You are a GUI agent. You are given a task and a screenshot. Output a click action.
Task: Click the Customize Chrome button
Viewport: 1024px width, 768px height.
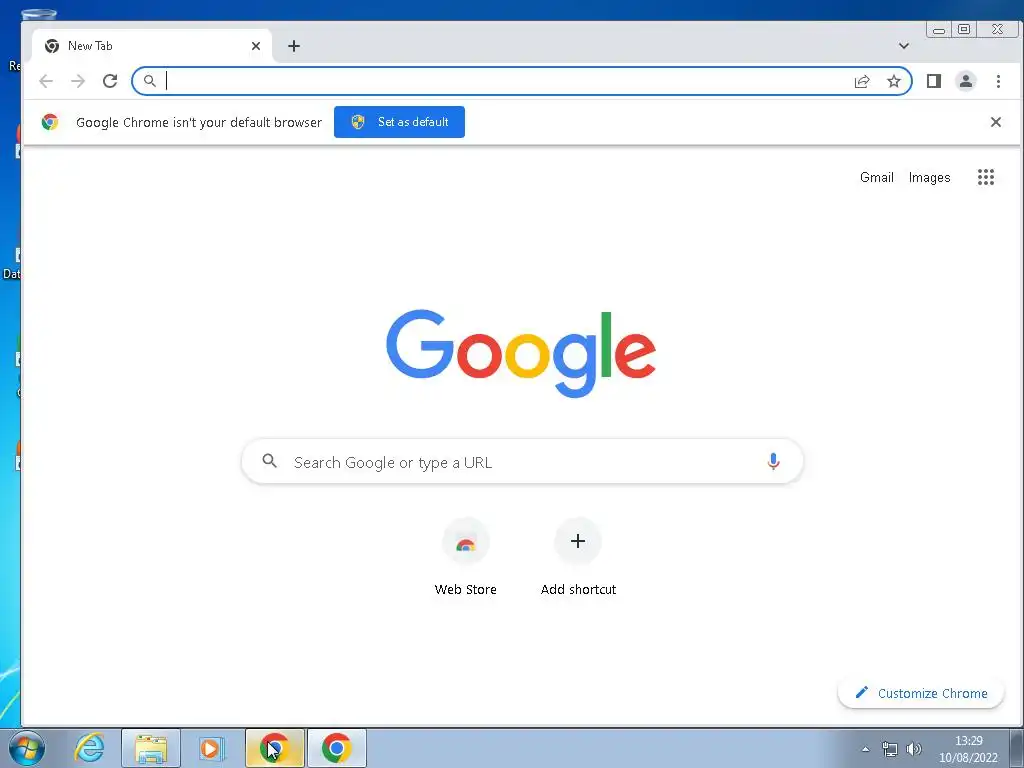[x=921, y=693]
